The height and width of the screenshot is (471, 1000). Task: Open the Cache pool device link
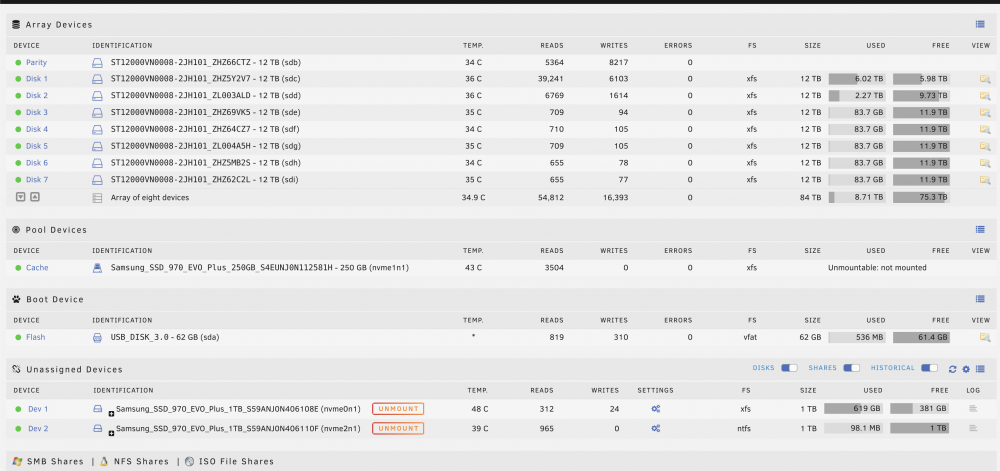click(x=37, y=268)
